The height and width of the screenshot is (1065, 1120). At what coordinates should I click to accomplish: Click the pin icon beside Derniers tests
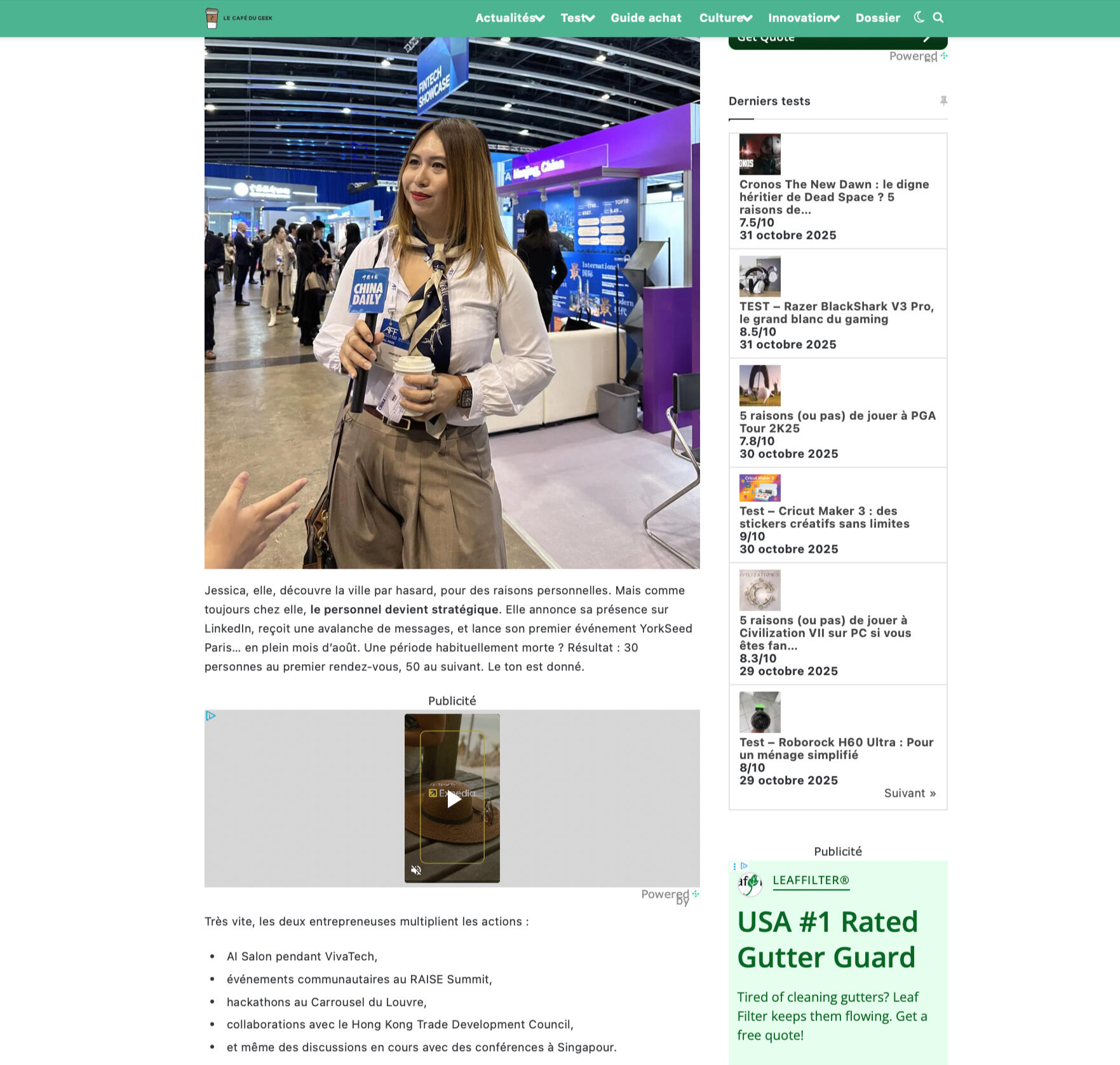[943, 101]
